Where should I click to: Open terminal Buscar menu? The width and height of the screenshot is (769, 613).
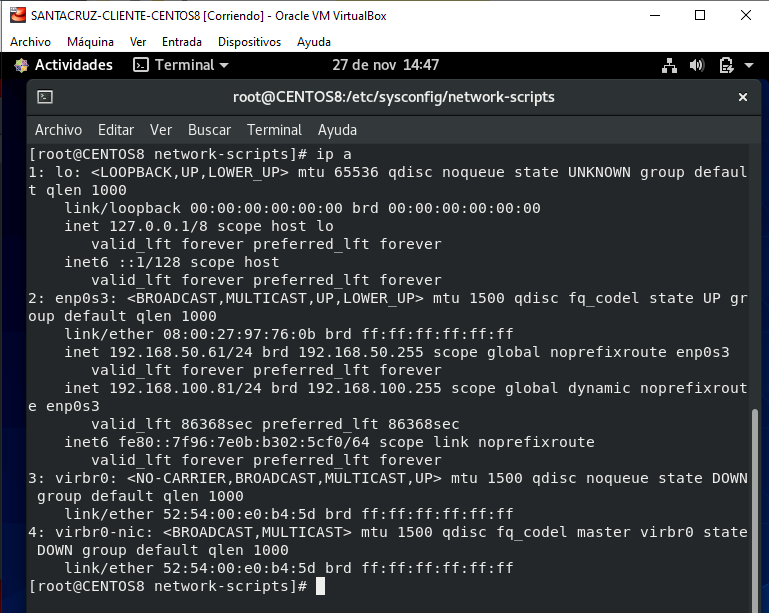(x=209, y=130)
